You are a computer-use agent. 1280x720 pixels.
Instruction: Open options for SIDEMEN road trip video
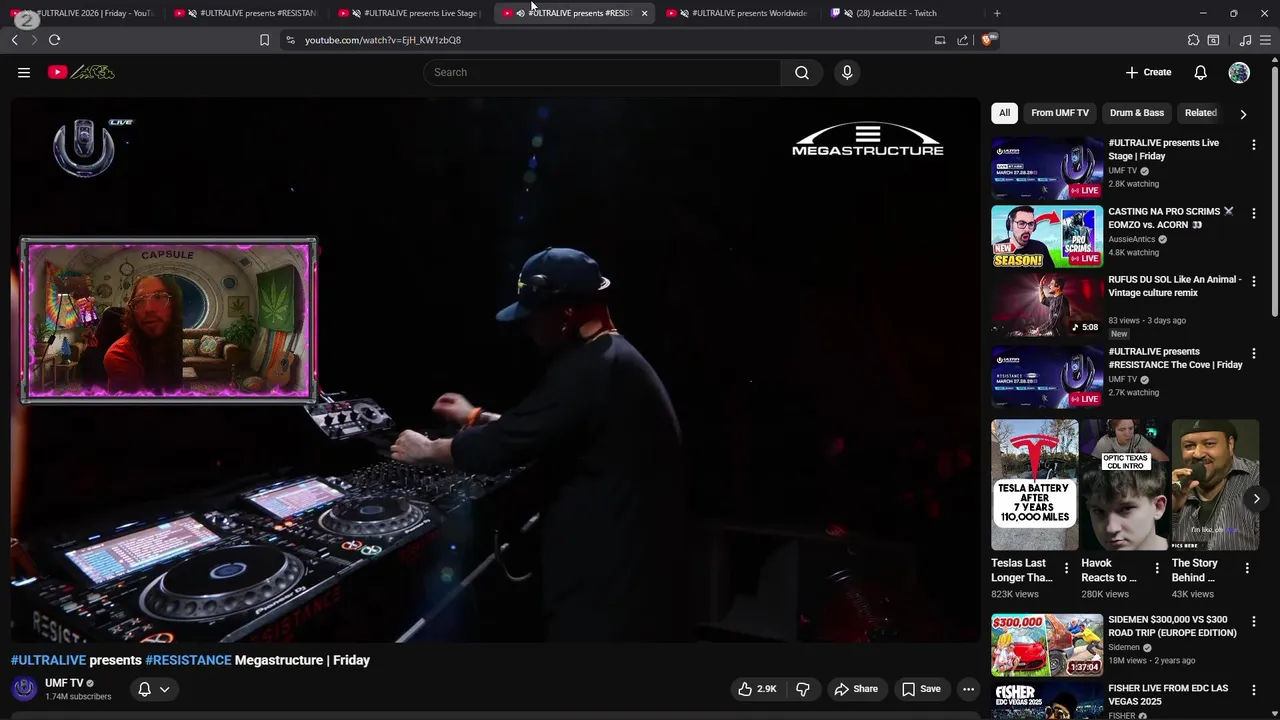coord(1253,622)
